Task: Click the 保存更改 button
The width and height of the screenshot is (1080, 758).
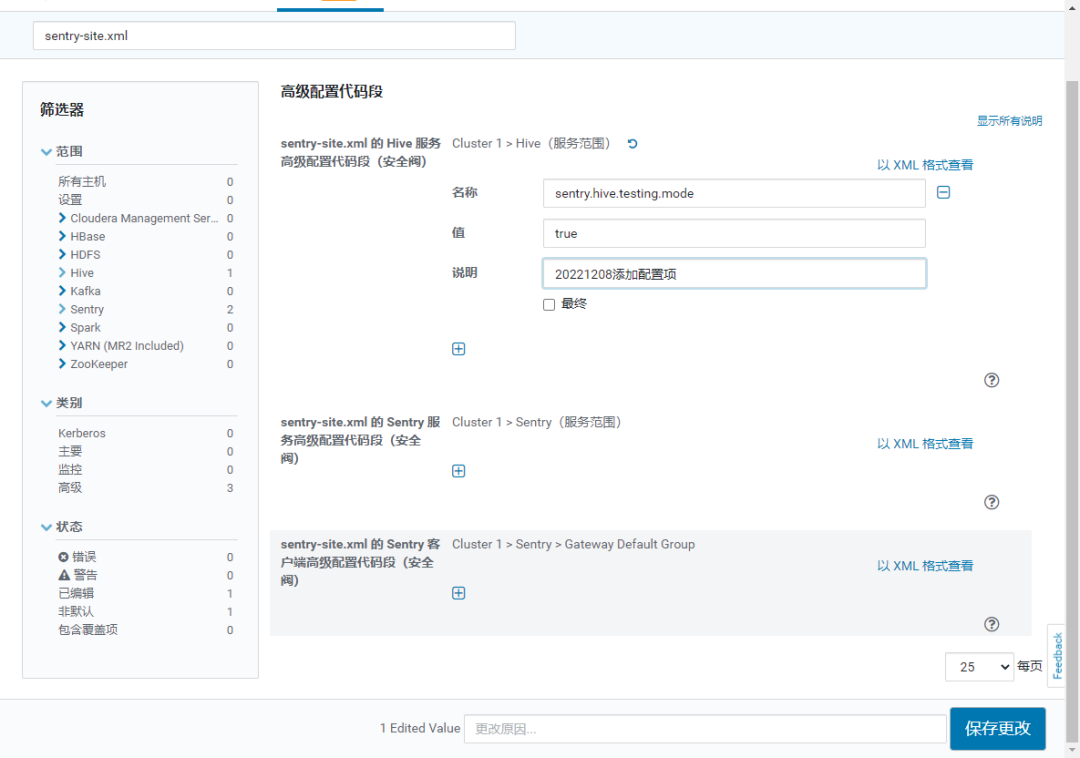Action: pyautogui.click(x=997, y=728)
